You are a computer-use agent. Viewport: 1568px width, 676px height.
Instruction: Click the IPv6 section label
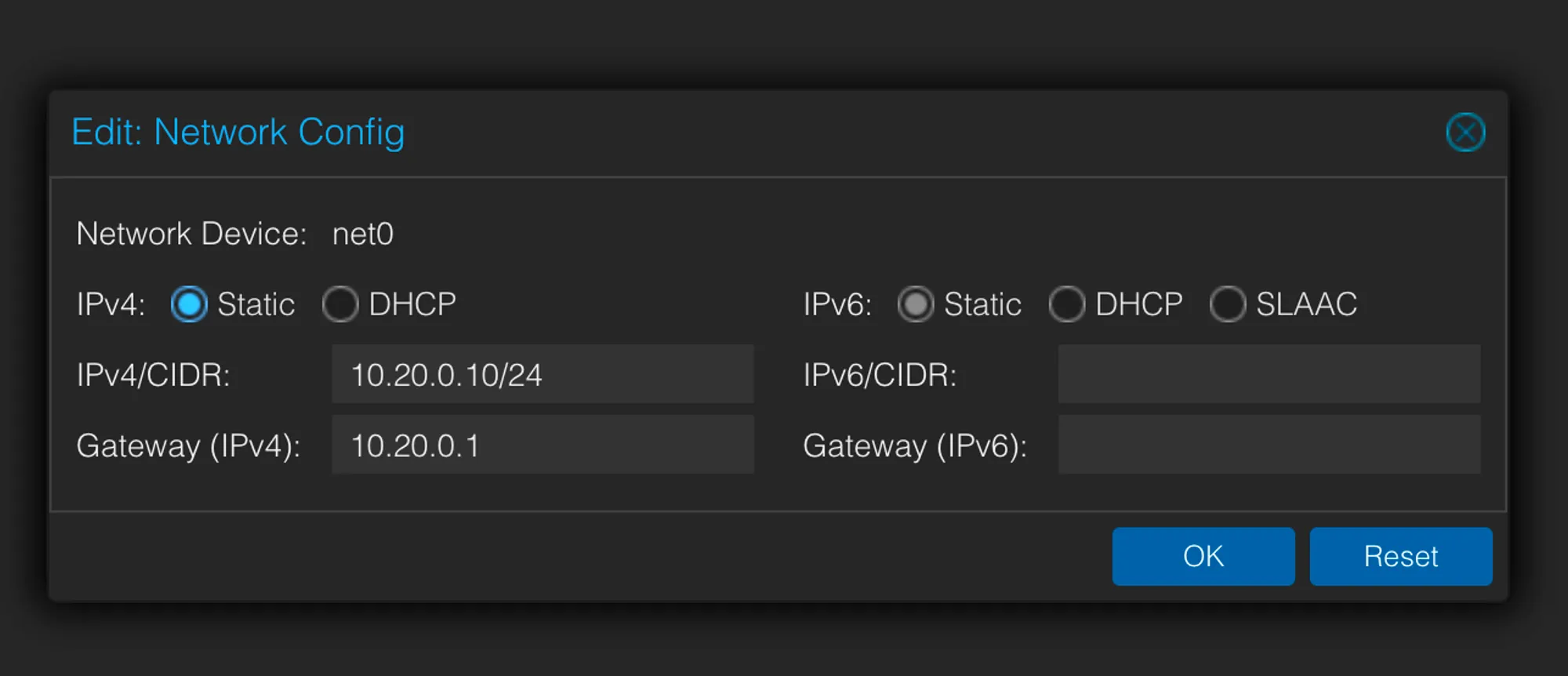coord(836,304)
